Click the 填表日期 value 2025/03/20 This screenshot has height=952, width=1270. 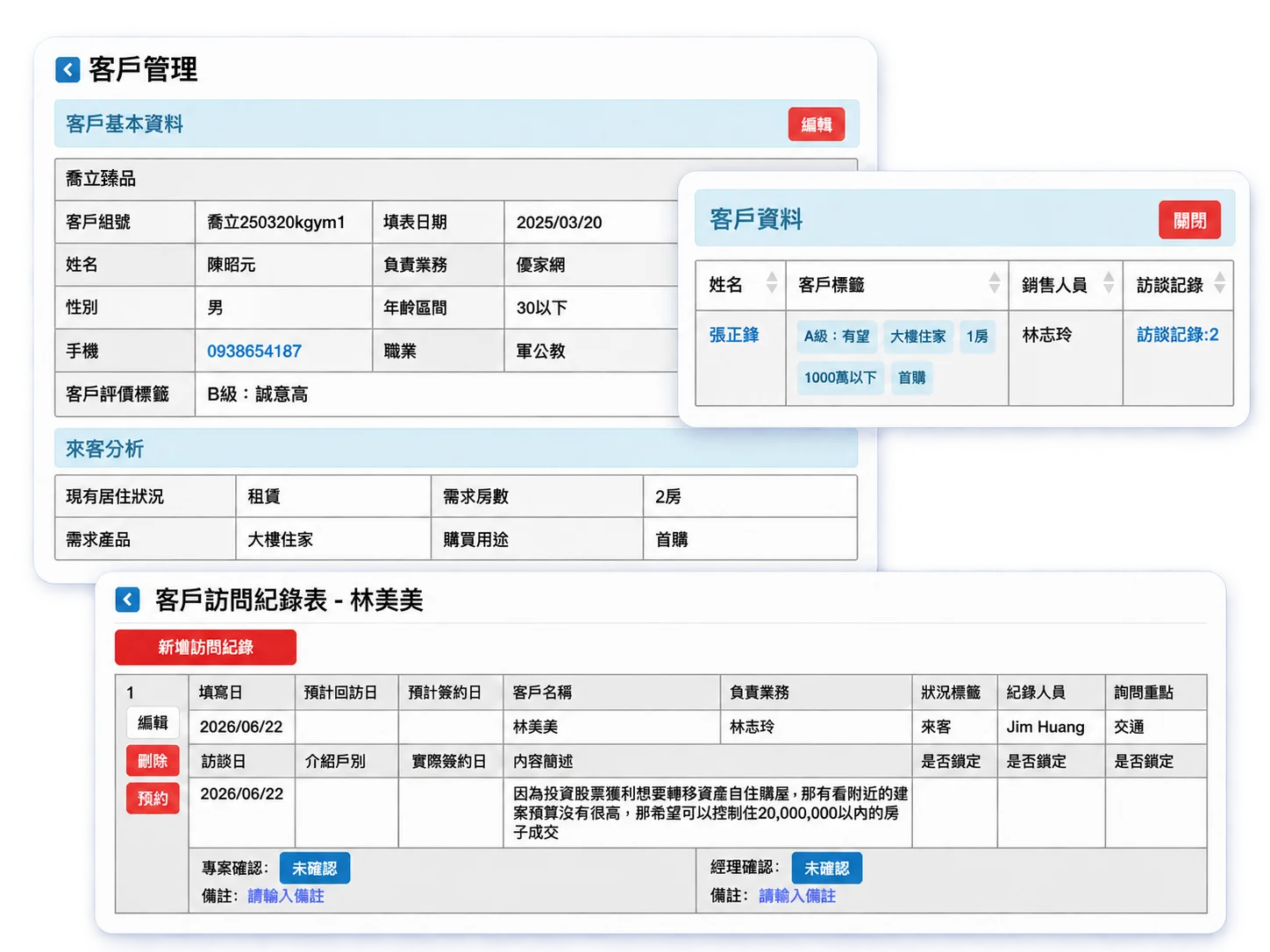(560, 223)
